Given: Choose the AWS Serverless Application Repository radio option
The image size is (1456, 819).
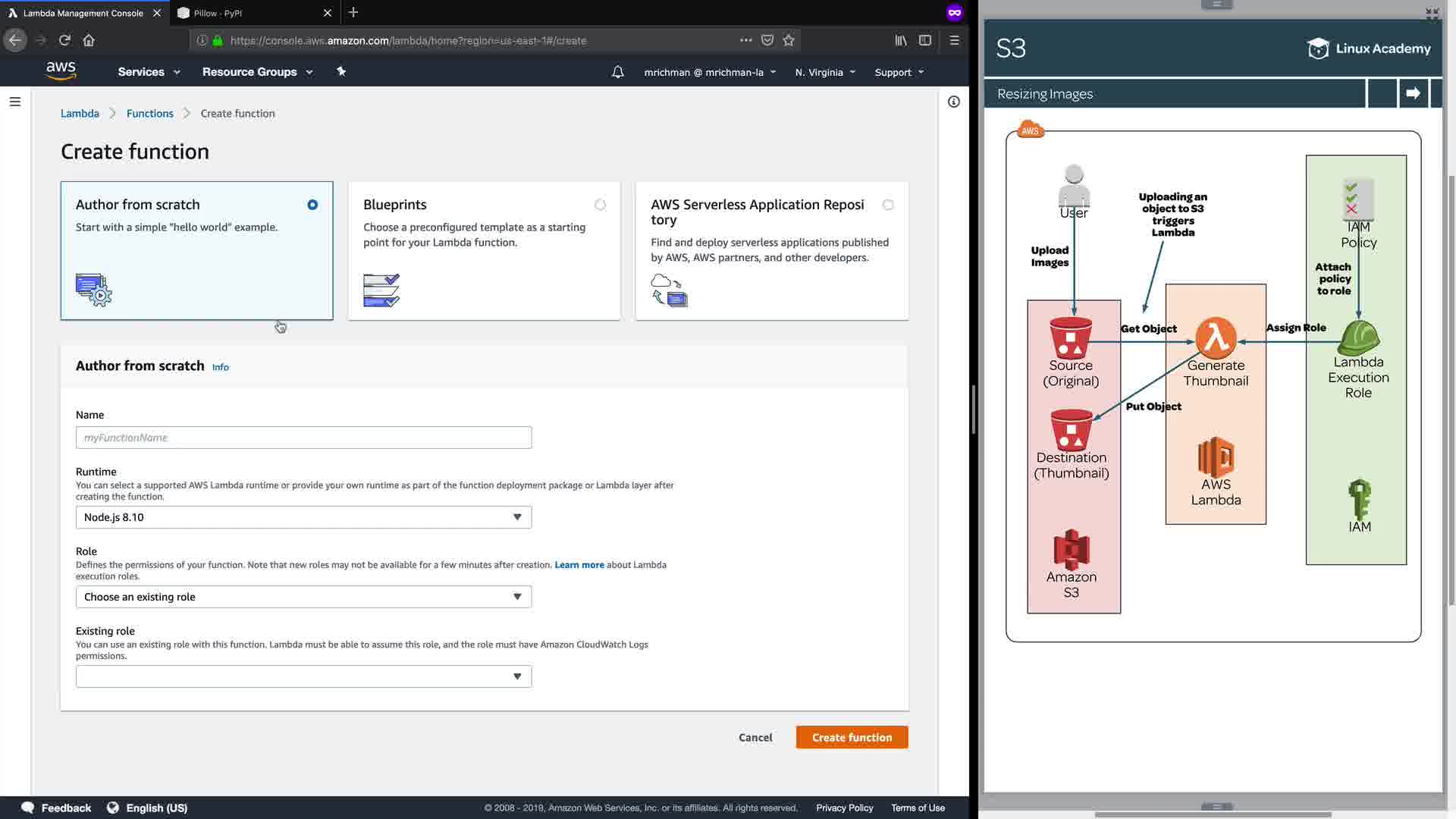Looking at the screenshot, I should tap(888, 205).
